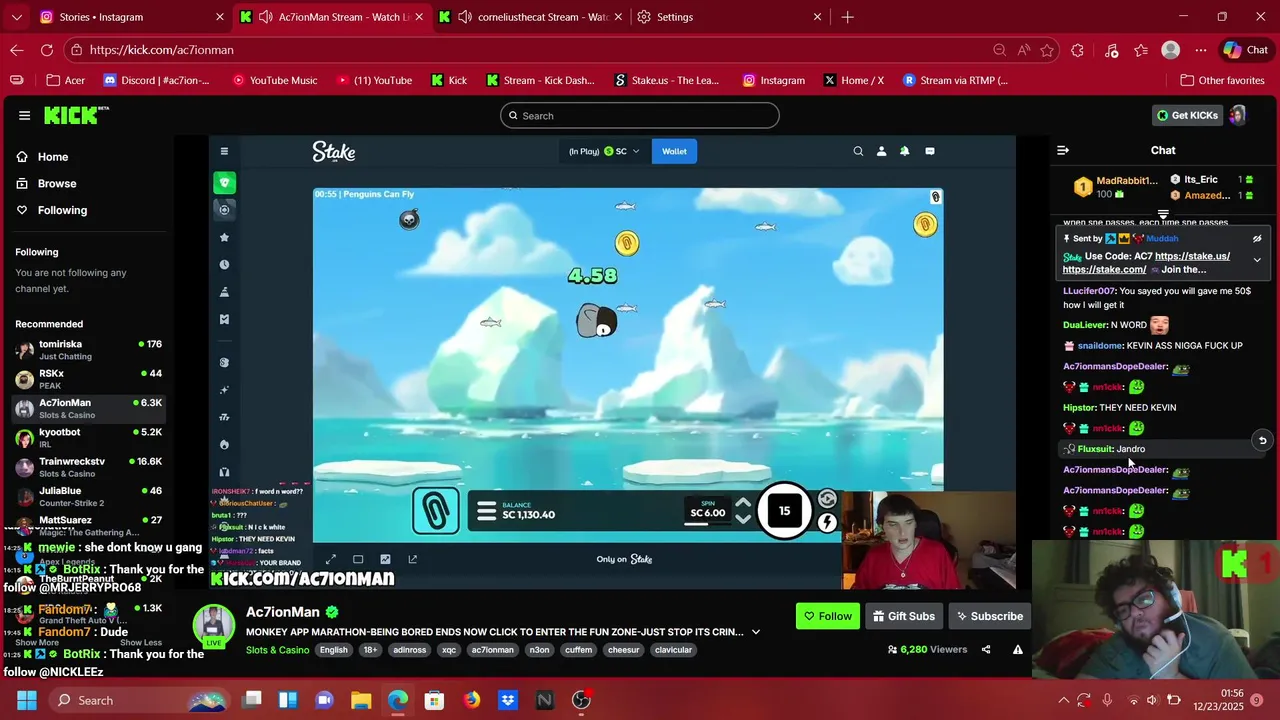
Task: Open the browser profile icon
Action: tap(1171, 50)
